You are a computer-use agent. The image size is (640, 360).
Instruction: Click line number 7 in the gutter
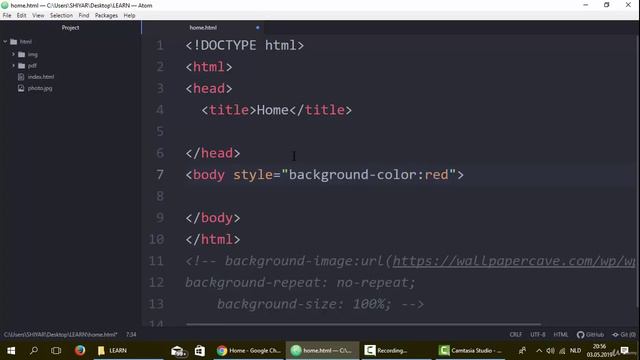160,175
